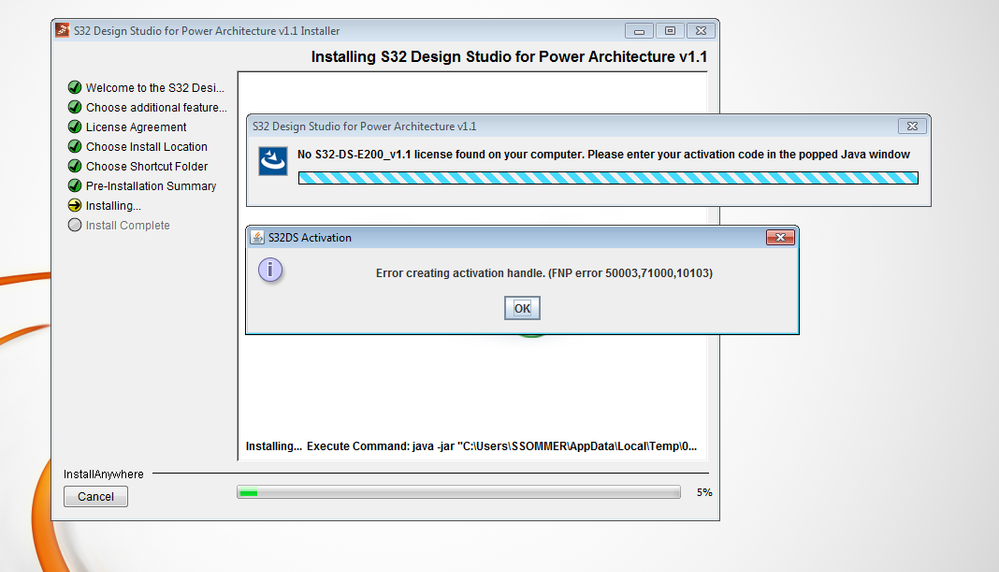Select the 'Install Complete' step text
Screen dimensions: 999x572
point(127,225)
